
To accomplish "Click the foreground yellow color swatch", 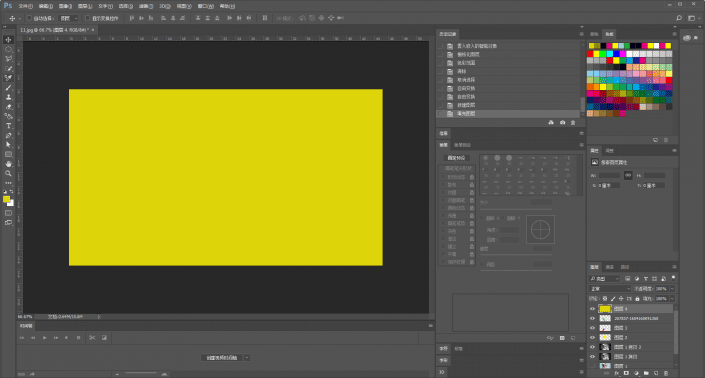I will 6,199.
